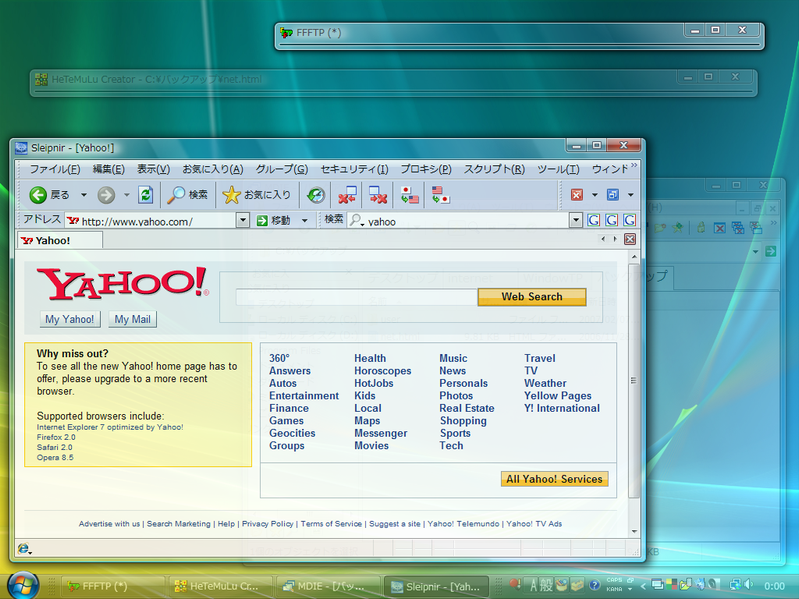This screenshot has width=799, height=599.
Task: Click the address bar URL field
Action: [152, 221]
